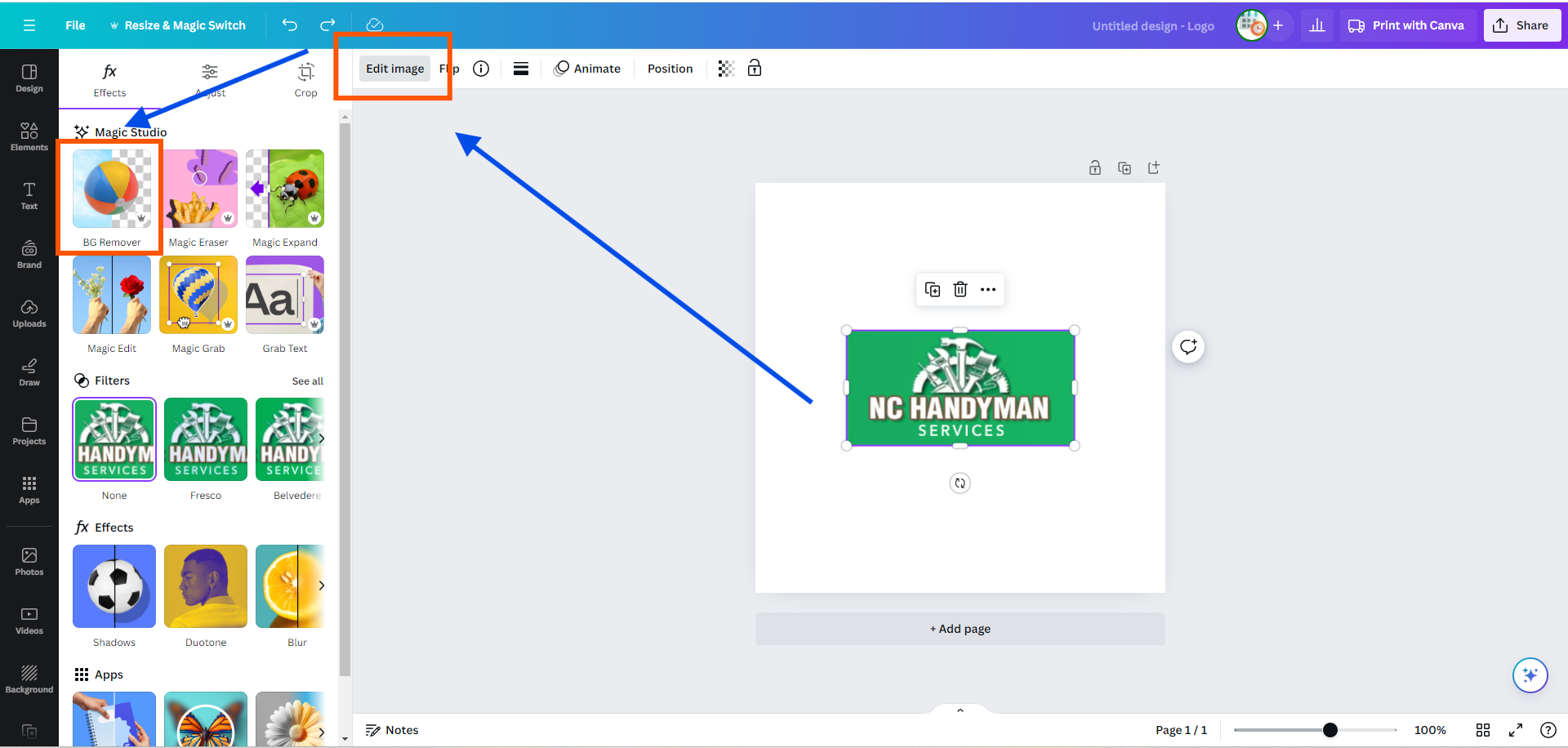Open the Brand sidebar panel

[29, 255]
